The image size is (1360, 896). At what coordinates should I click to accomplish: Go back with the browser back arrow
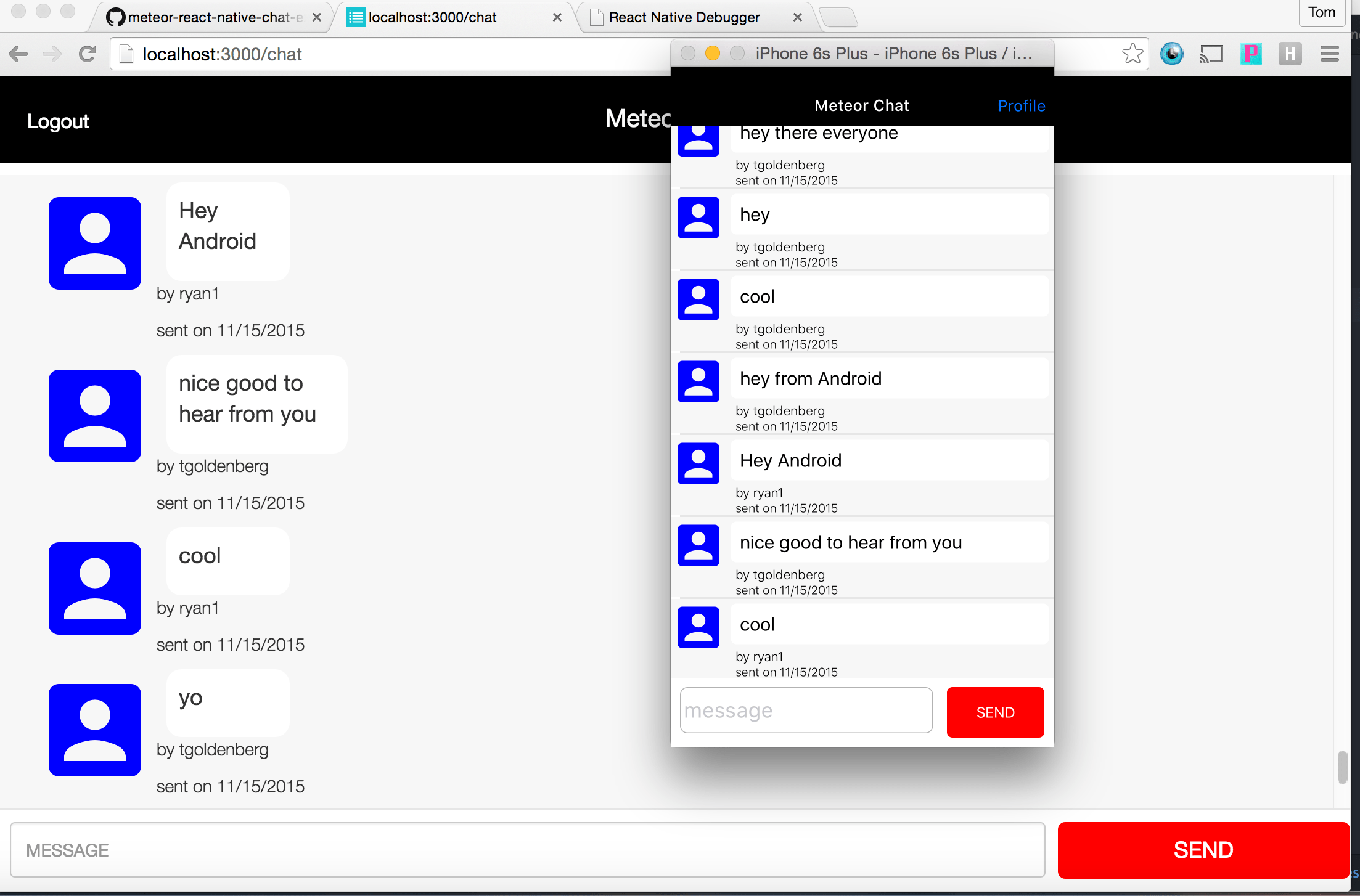[18, 54]
